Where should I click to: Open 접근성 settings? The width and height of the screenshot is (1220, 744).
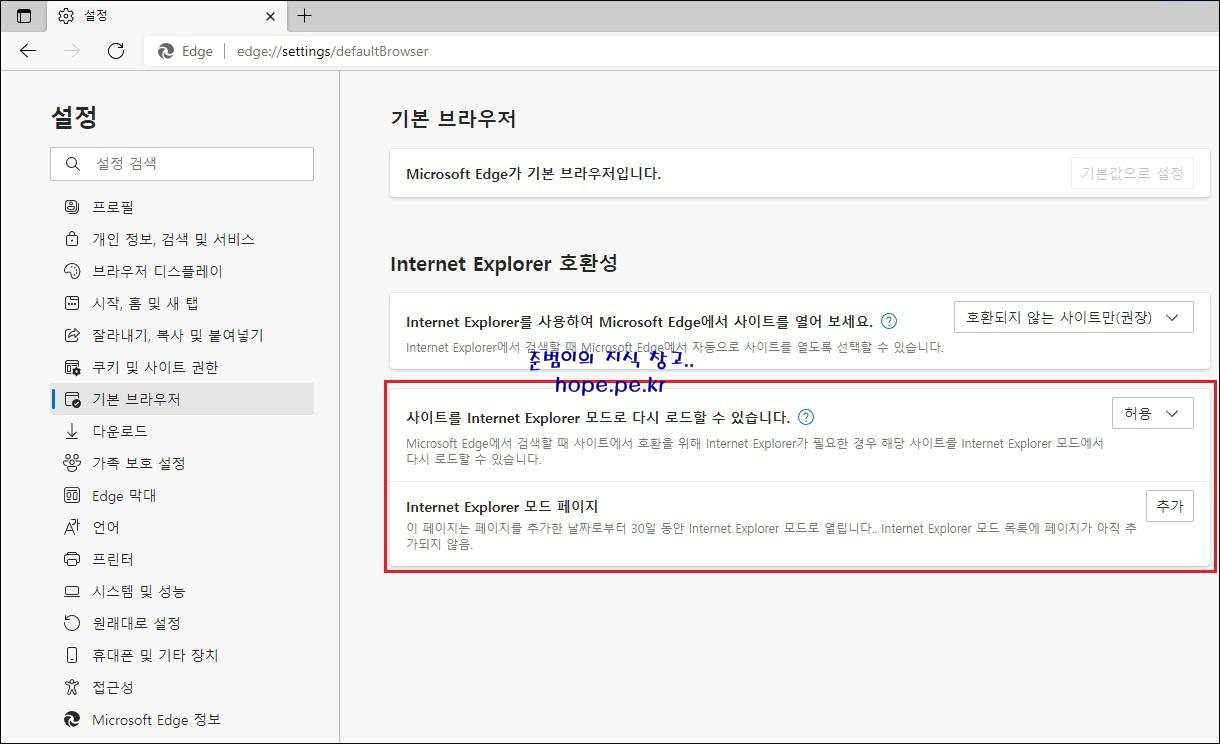coord(182,687)
